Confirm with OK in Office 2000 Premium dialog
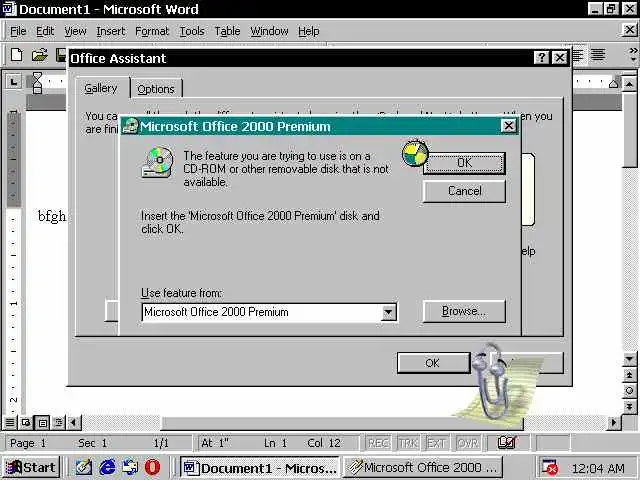640x480 pixels. (464, 163)
